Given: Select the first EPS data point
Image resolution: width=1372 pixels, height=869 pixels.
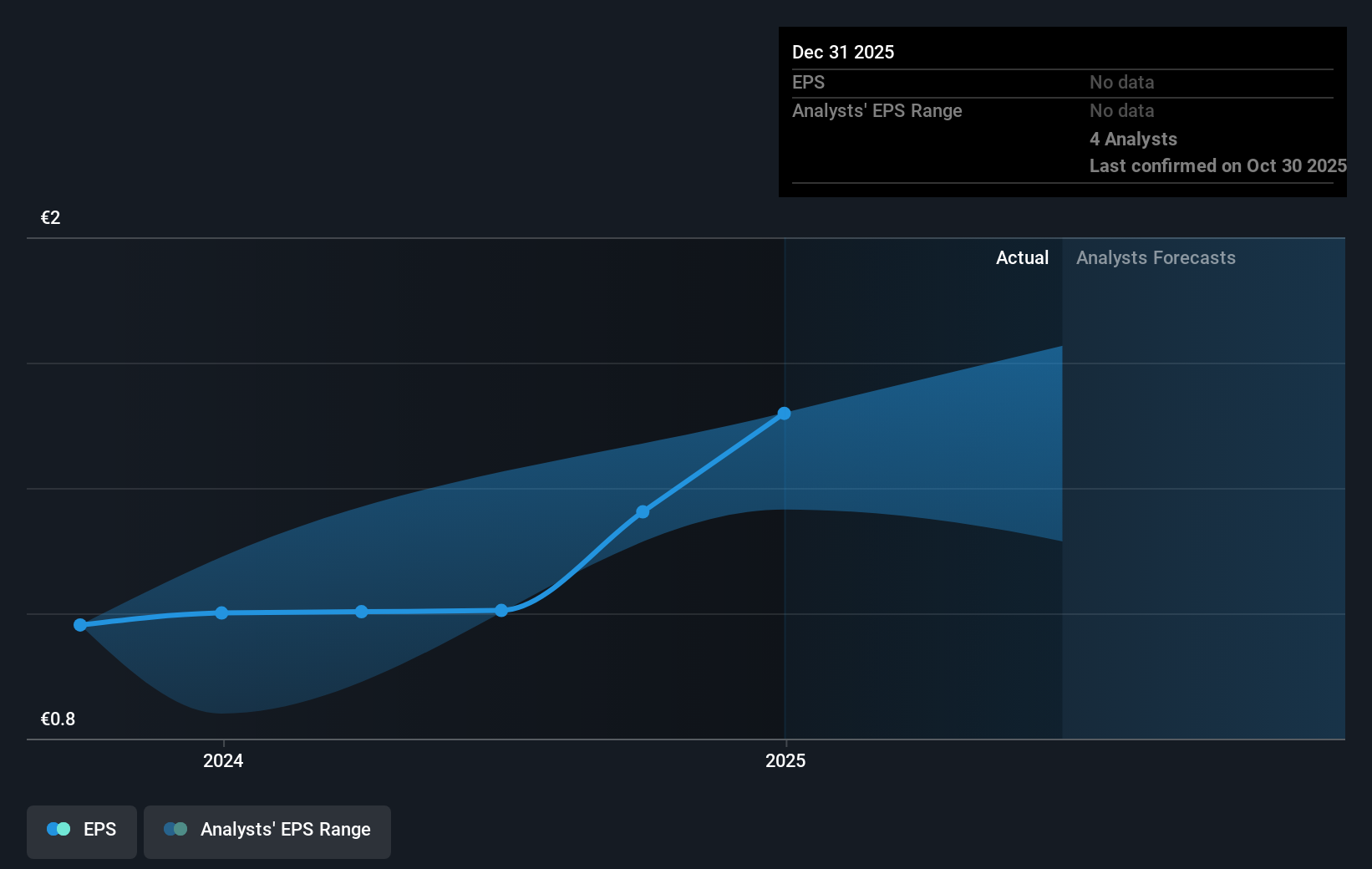Looking at the screenshot, I should pyautogui.click(x=78, y=624).
